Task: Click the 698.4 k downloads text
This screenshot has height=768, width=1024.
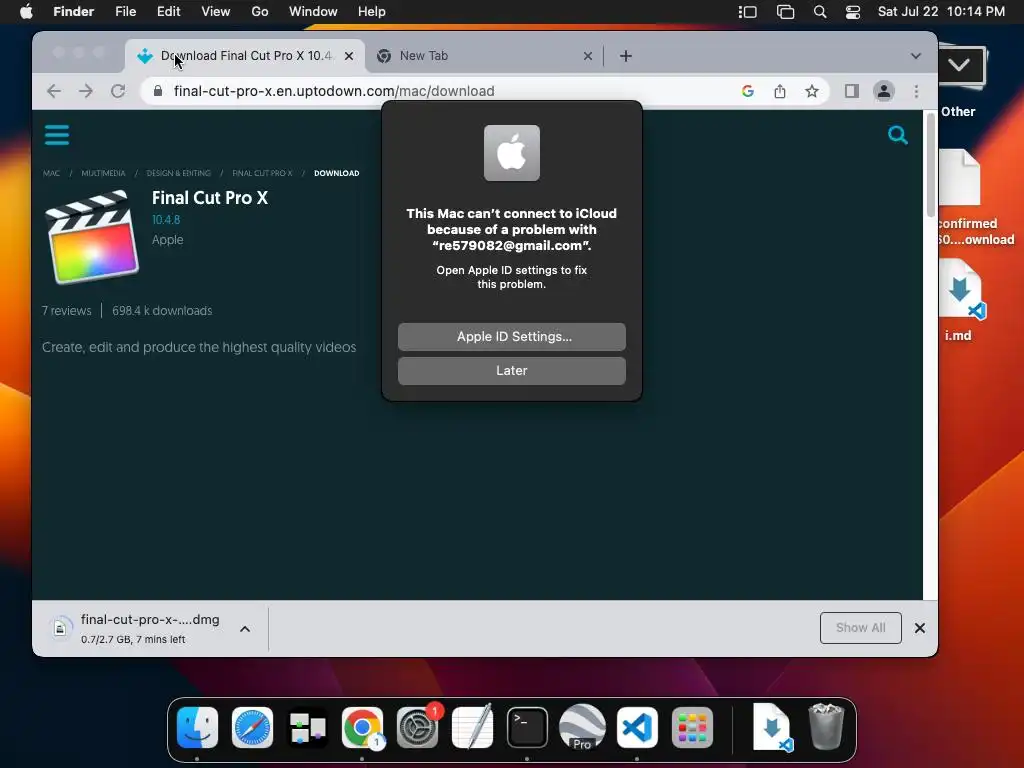Action: pyautogui.click(x=162, y=311)
